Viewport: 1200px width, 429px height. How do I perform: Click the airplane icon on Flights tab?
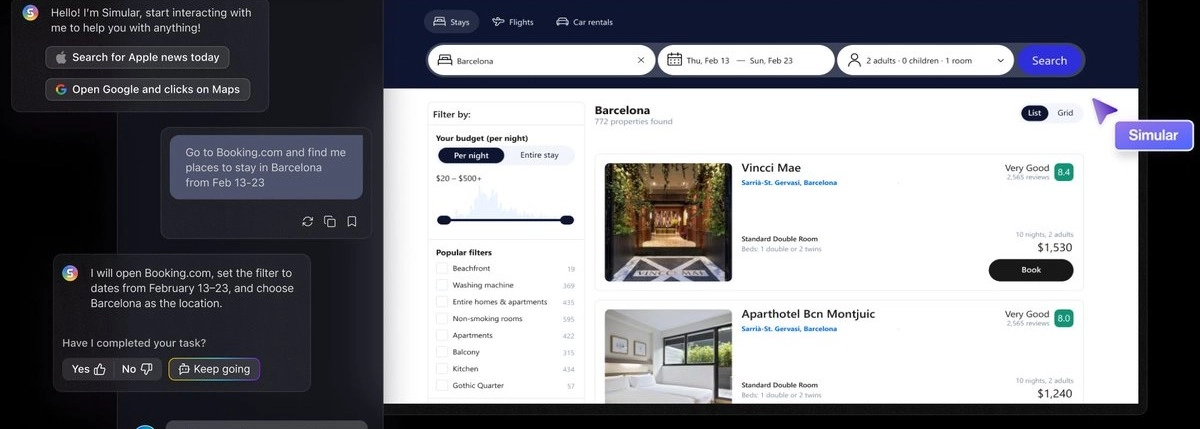click(x=498, y=22)
